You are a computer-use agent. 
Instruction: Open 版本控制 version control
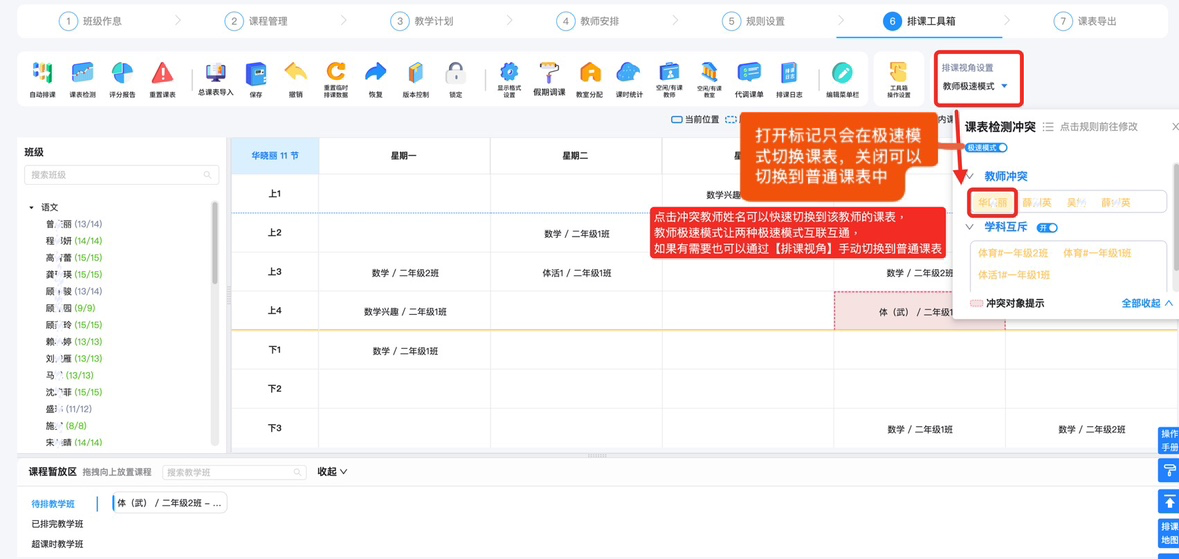(415, 79)
